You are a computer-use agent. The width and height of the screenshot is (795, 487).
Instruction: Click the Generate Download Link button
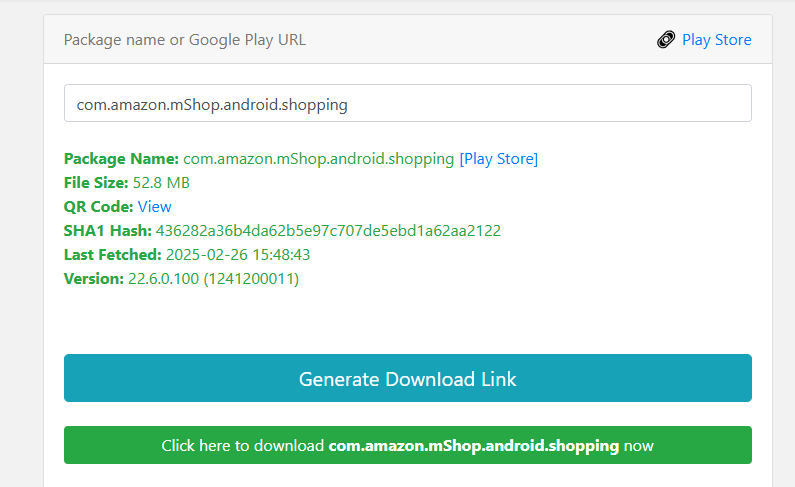(408, 378)
